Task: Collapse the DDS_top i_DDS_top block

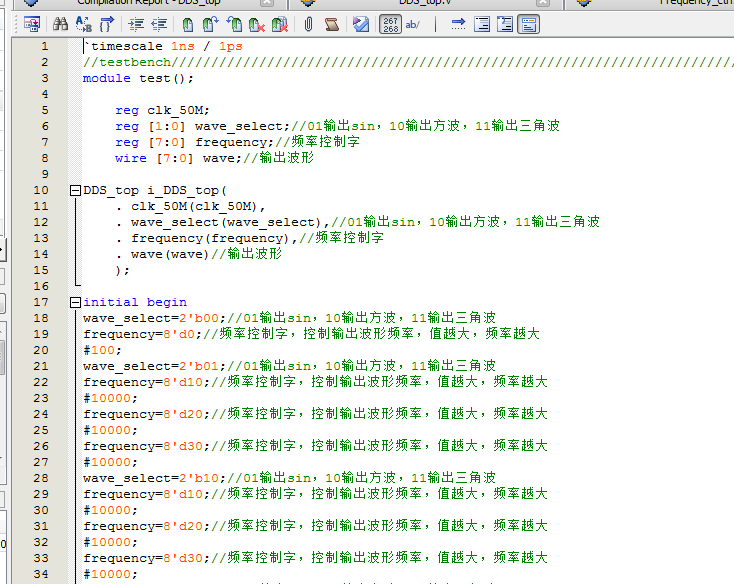Action: tap(75, 190)
